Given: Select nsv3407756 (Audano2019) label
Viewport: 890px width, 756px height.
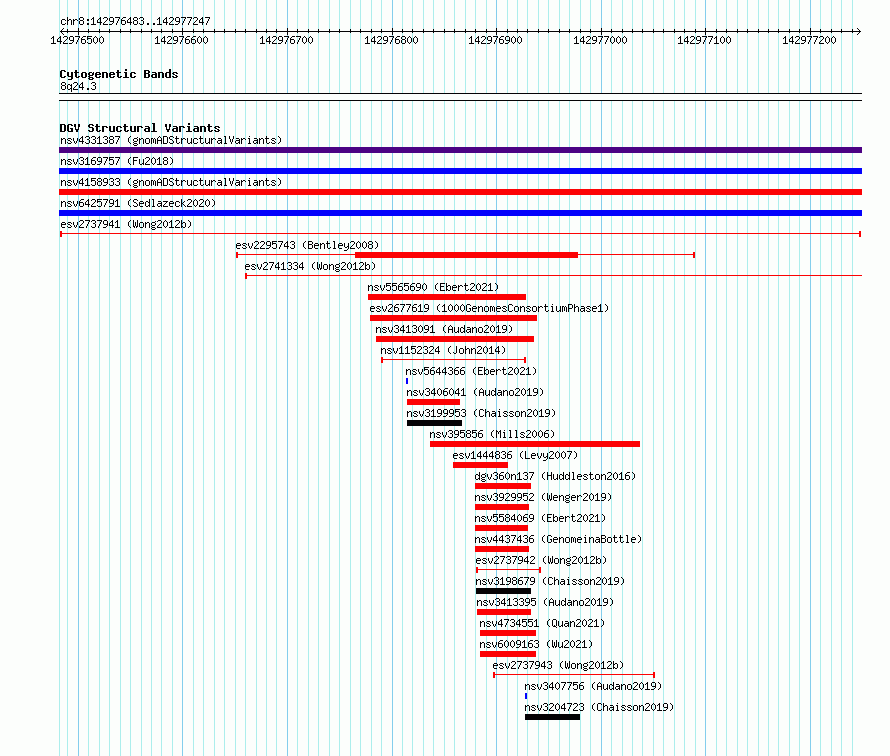Looking at the screenshot, I should tap(593, 686).
